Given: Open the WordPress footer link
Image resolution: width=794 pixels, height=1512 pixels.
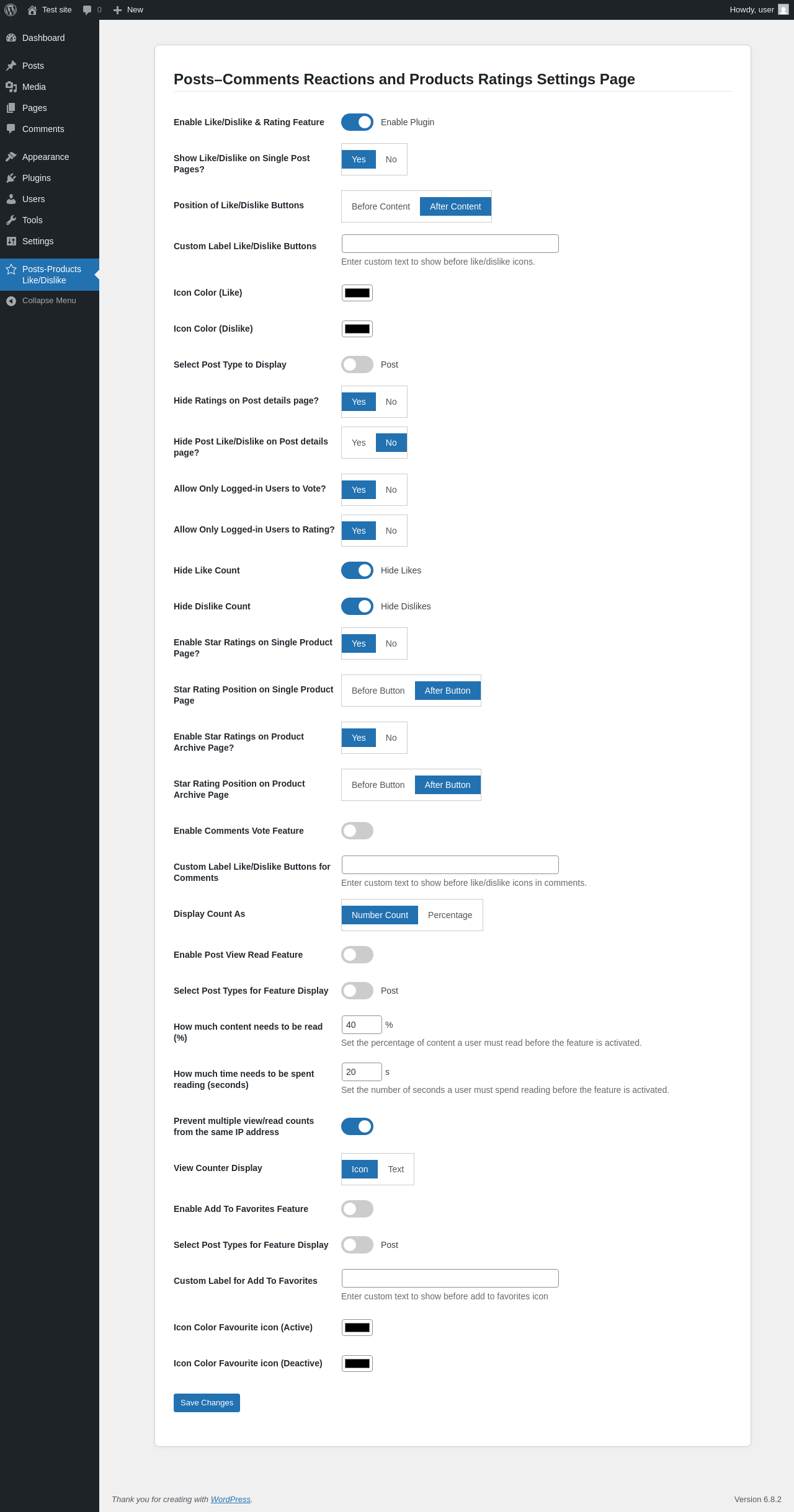Looking at the screenshot, I should pos(231,1499).
